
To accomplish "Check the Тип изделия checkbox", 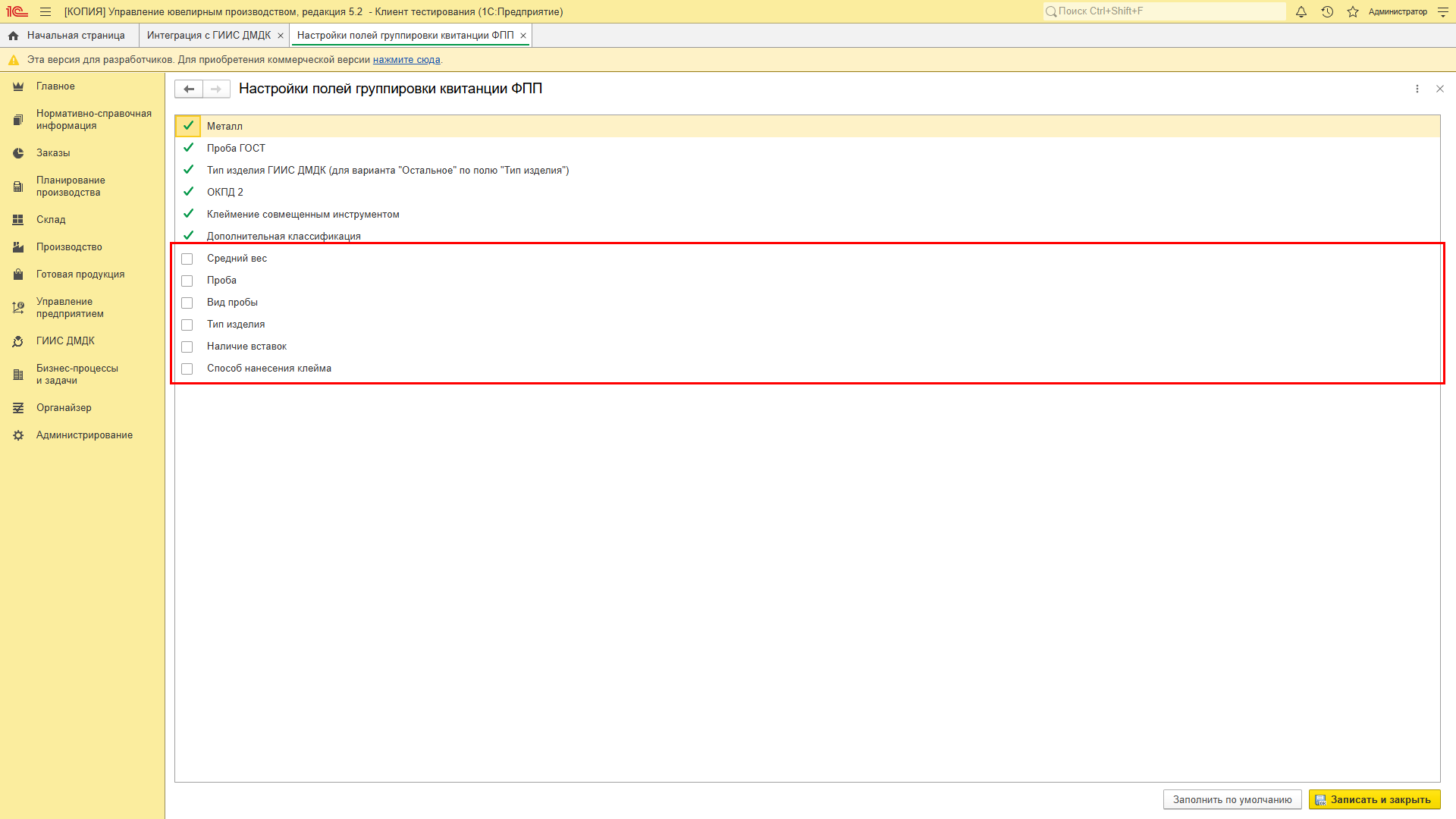I will tap(187, 325).
